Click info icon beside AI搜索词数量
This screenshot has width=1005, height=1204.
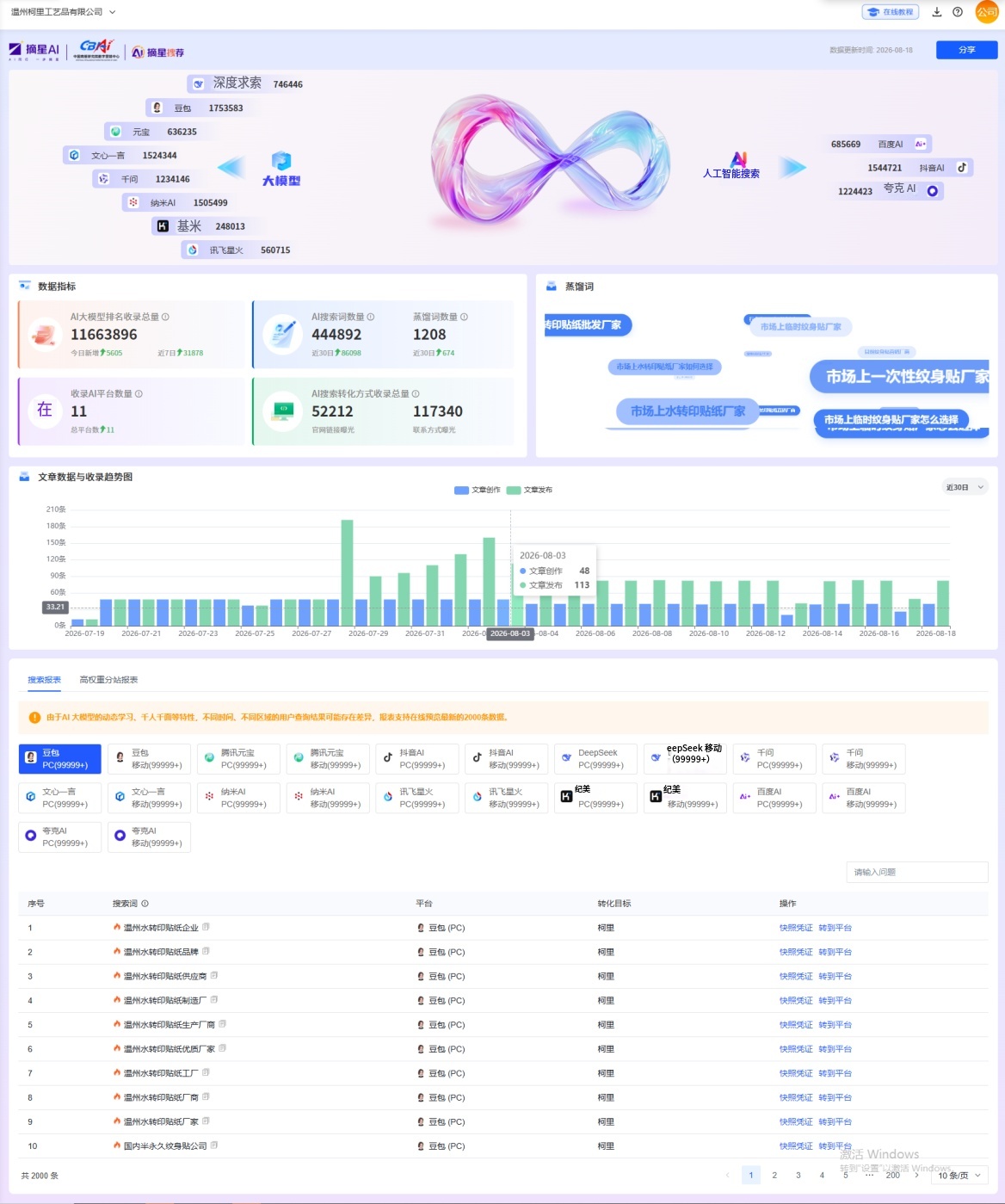pyautogui.click(x=371, y=317)
